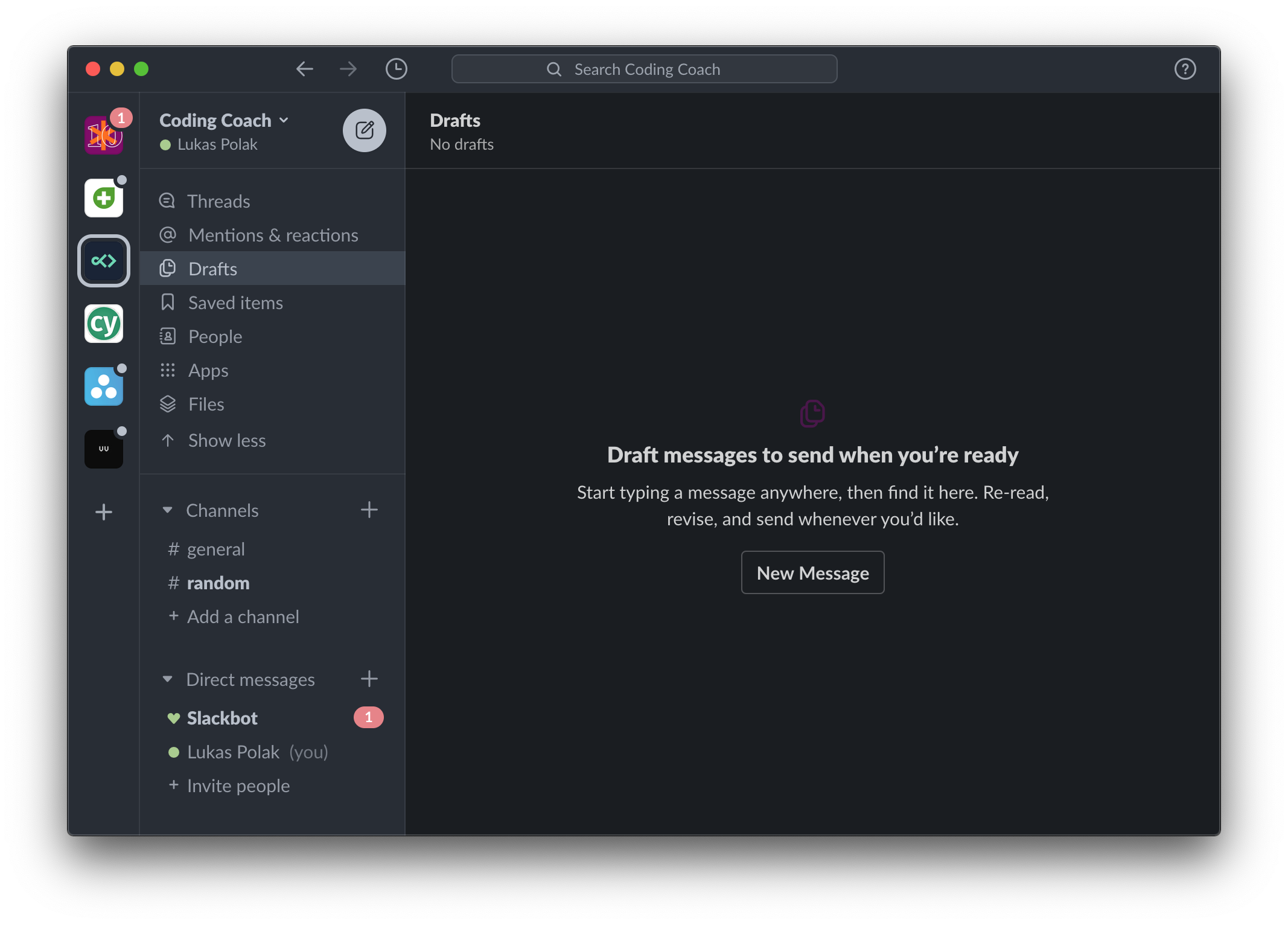The image size is (1288, 925).
Task: Open Saved items
Action: (235, 302)
